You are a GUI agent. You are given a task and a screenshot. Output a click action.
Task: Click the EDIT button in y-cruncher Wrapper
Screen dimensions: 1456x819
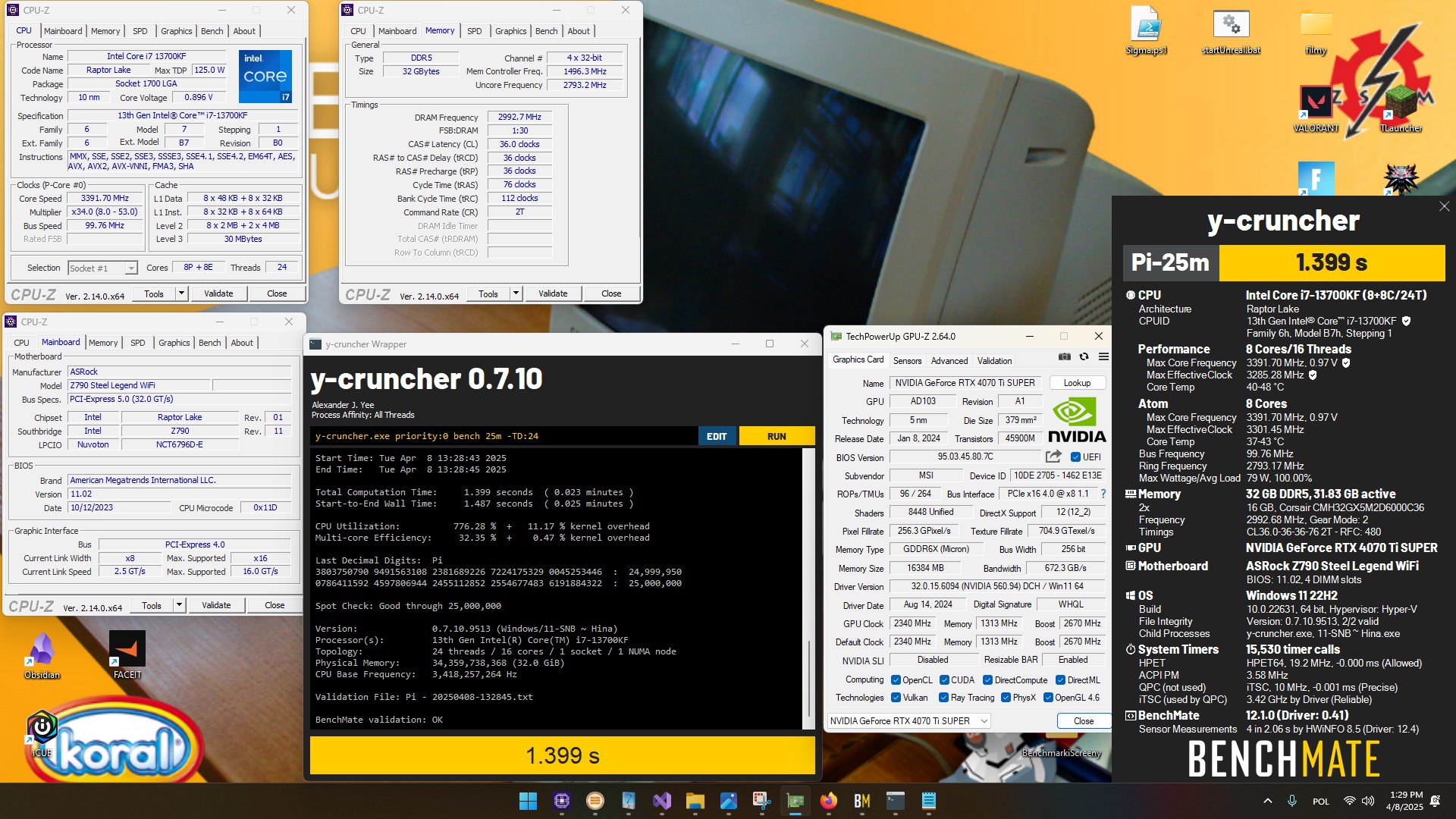point(717,436)
